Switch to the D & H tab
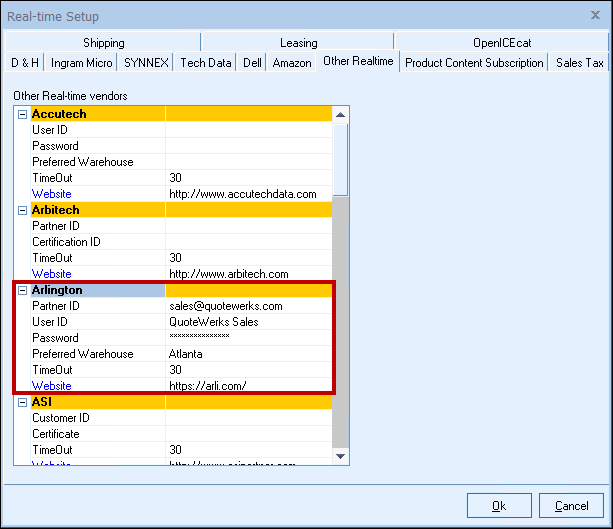Image resolution: width=613 pixels, height=529 pixels. click(x=25, y=63)
